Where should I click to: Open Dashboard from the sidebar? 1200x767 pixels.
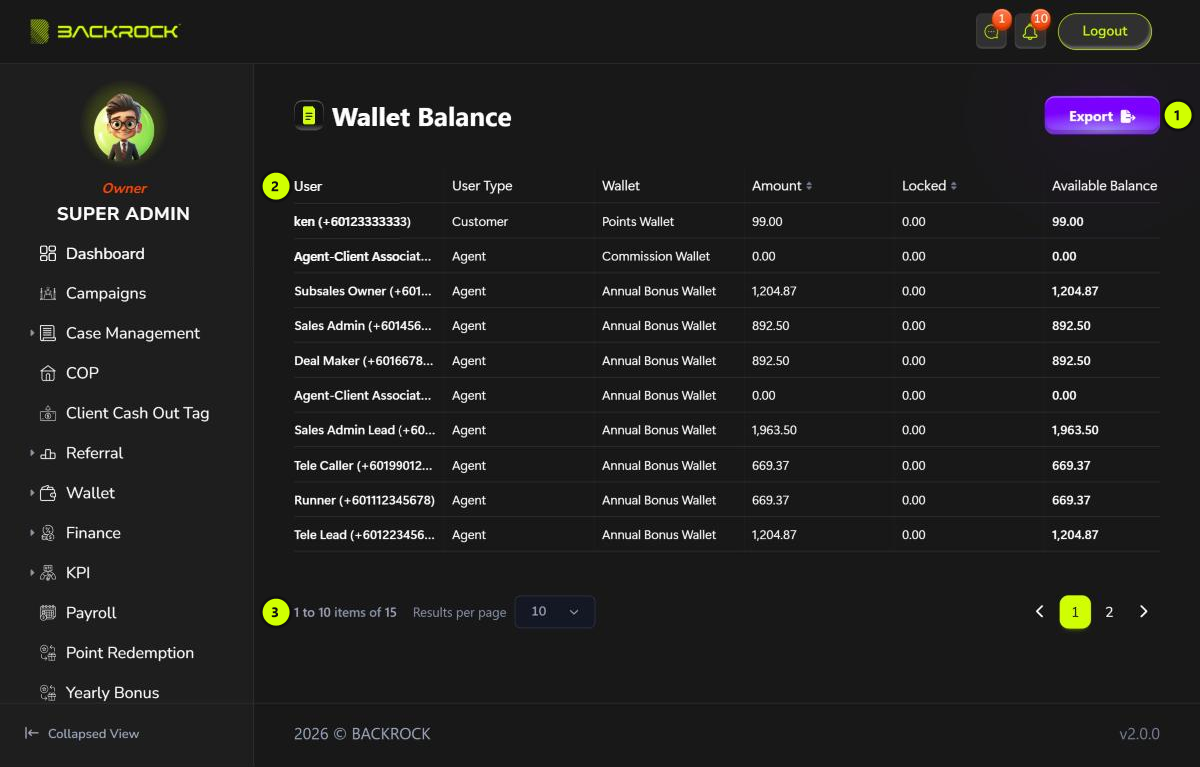pyautogui.click(x=105, y=254)
